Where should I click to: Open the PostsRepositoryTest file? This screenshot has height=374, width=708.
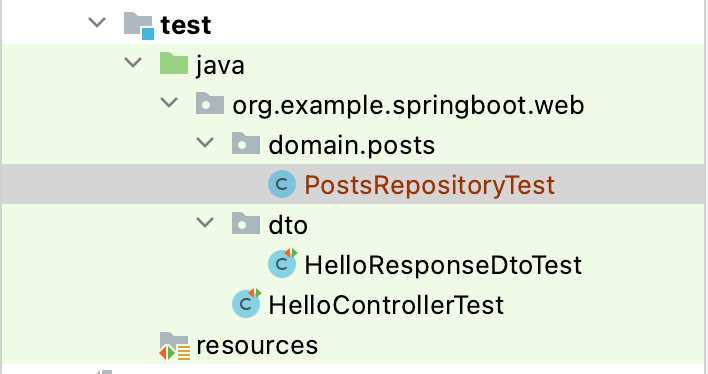pyautogui.click(x=429, y=185)
